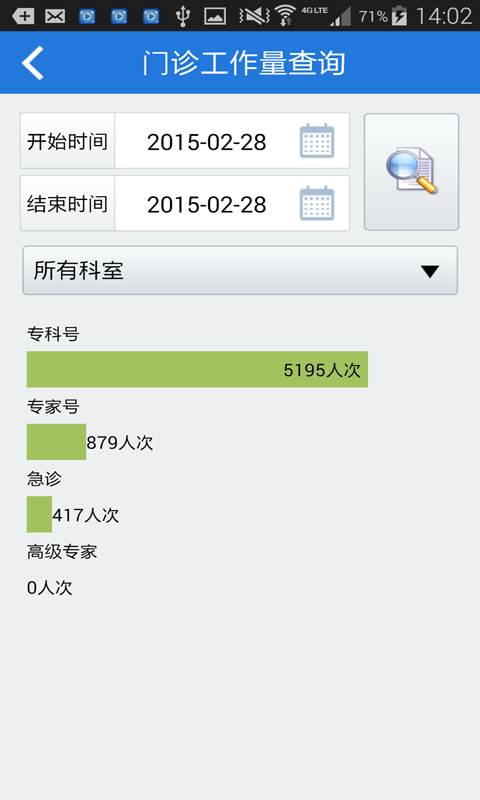
Task: Tap the 结束时间 label
Action: (67, 204)
